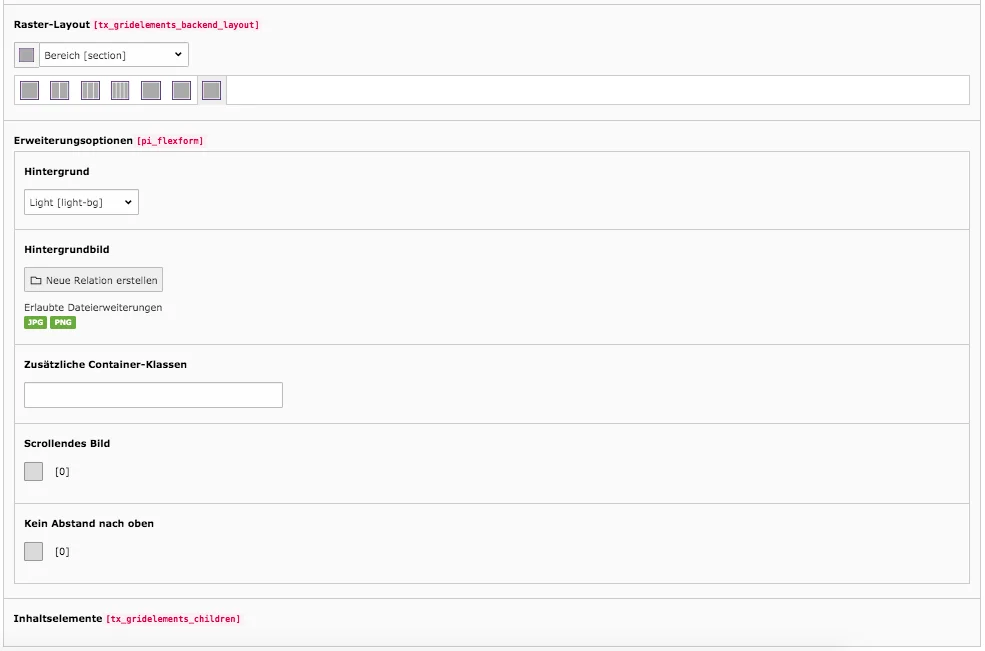Open the Hintergrund Light [light-bg] dropdown

(81, 201)
